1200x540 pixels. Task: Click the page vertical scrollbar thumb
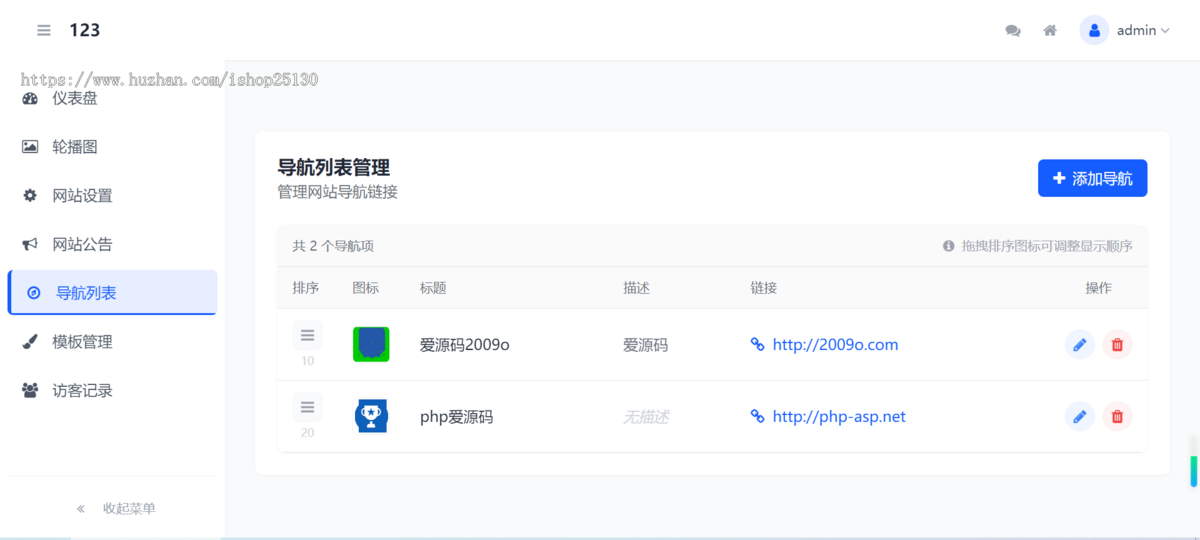tap(1193, 470)
